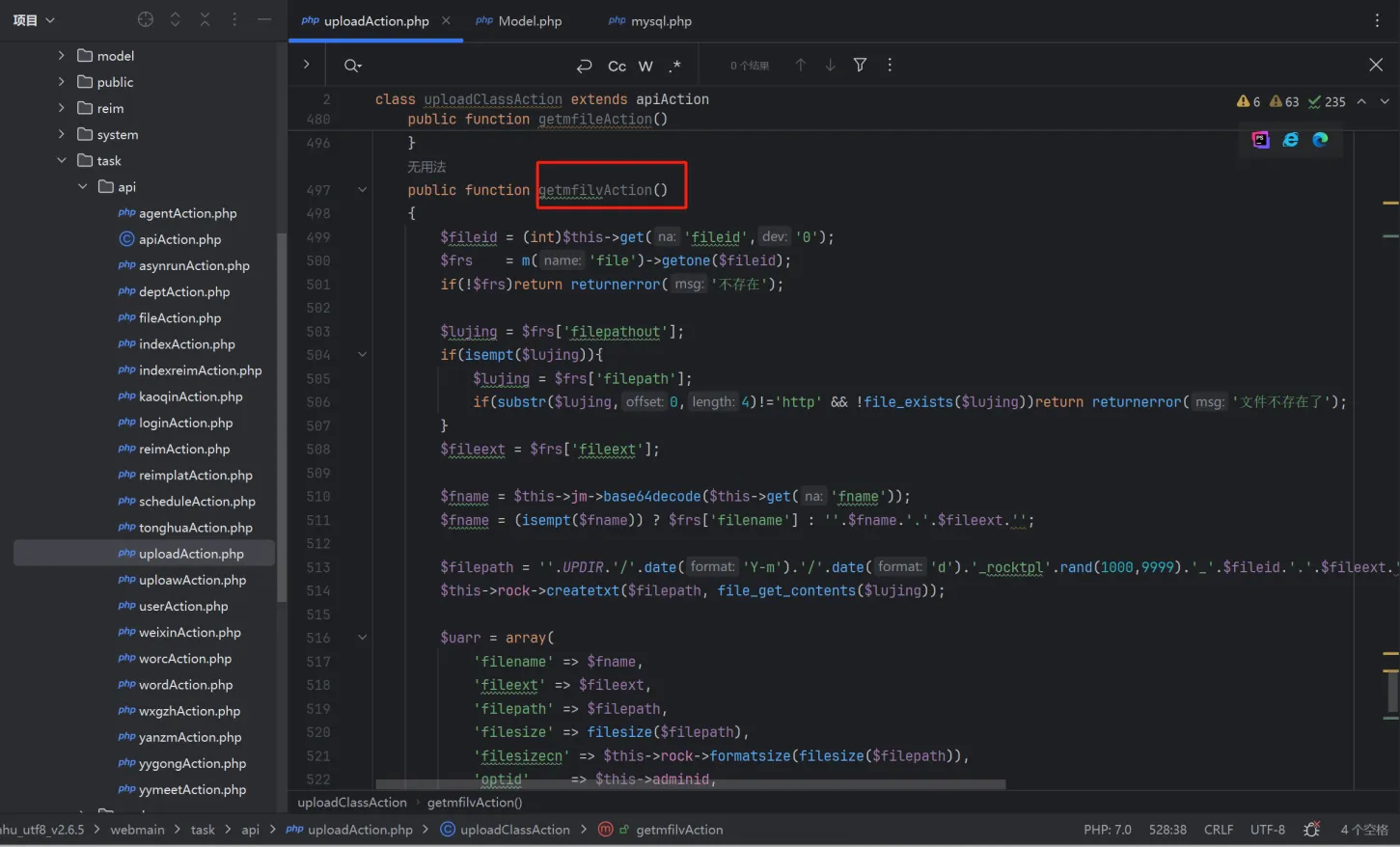Click the locate-opened-file crosshair icon in project panel

coord(146,19)
